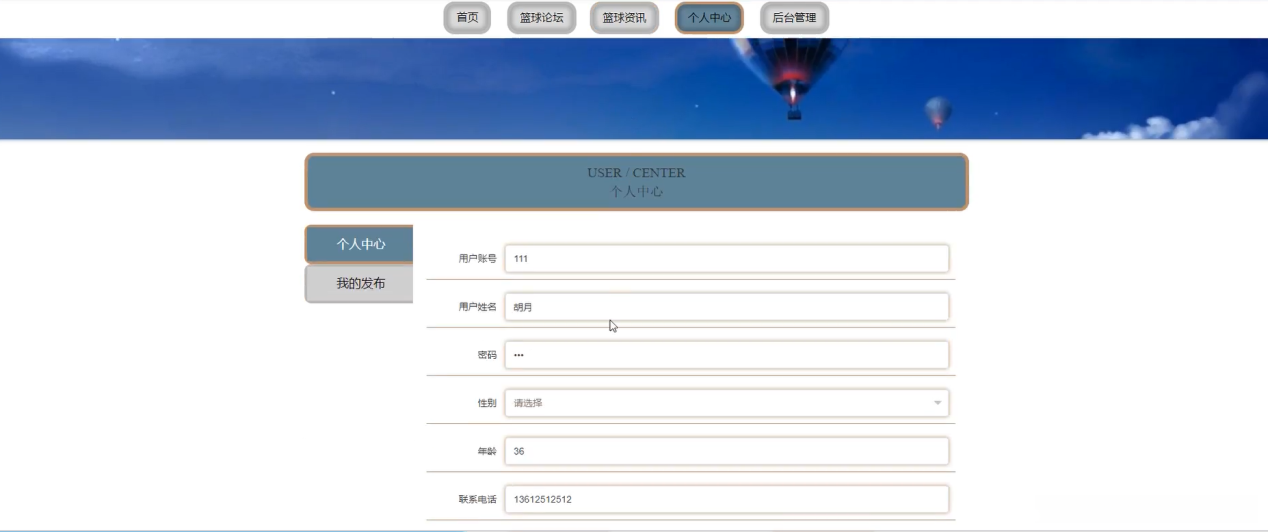Click the small distant balloon in banner
The width and height of the screenshot is (1268, 532).
coord(938,112)
